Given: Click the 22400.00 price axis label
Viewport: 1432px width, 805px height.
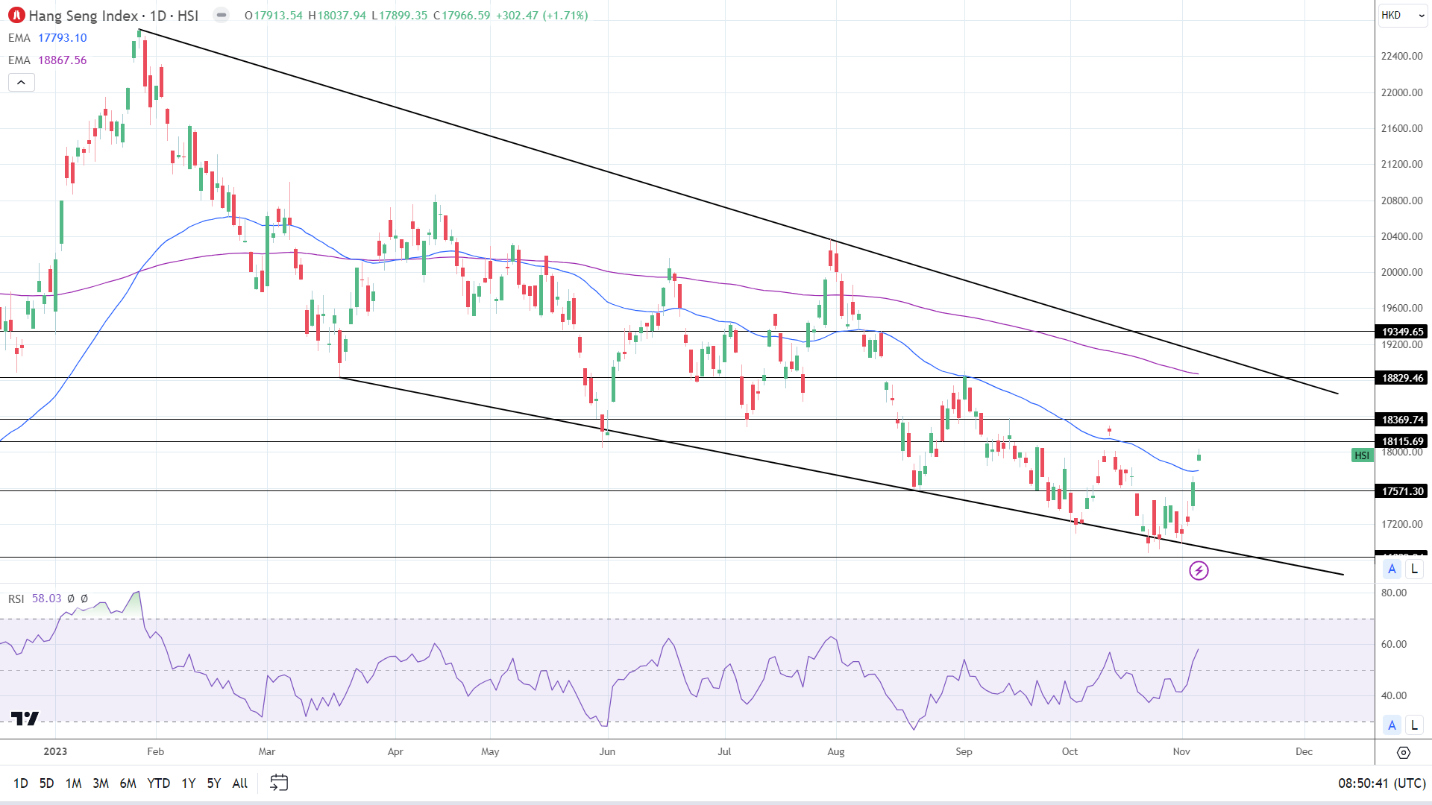Looking at the screenshot, I should click(1402, 56).
